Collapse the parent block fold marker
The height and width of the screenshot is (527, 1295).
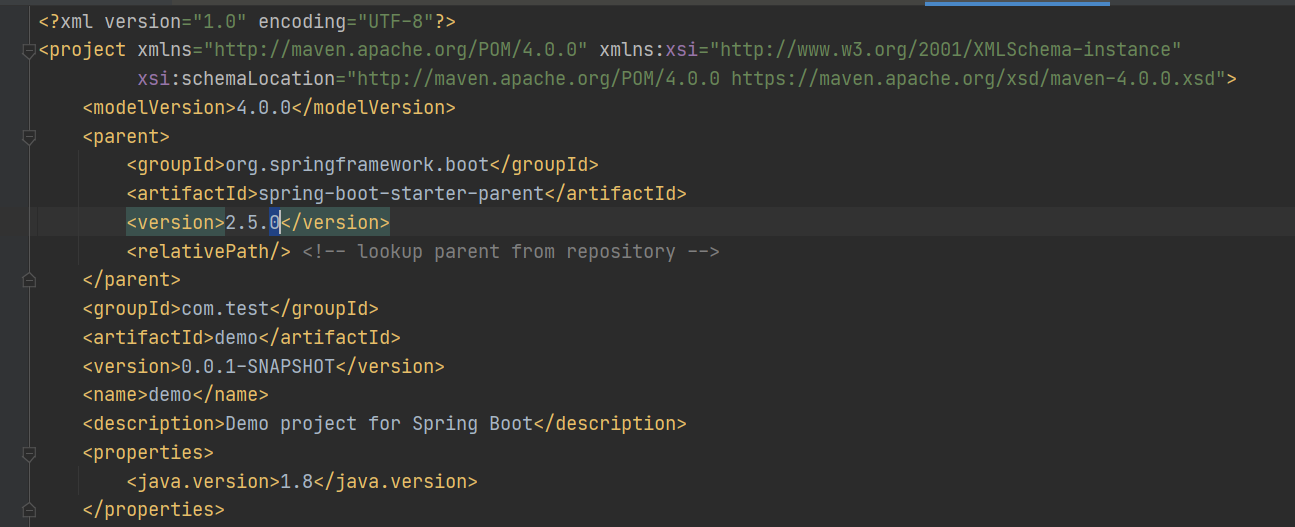click(x=29, y=136)
